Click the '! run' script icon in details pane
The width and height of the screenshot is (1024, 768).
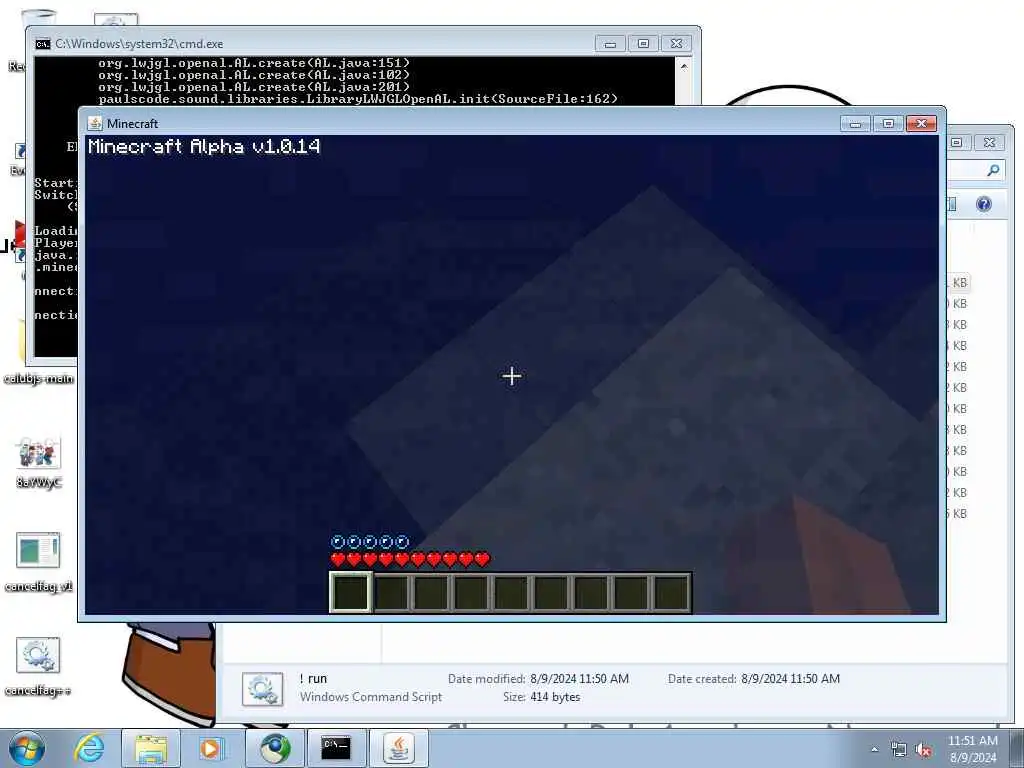click(x=263, y=689)
